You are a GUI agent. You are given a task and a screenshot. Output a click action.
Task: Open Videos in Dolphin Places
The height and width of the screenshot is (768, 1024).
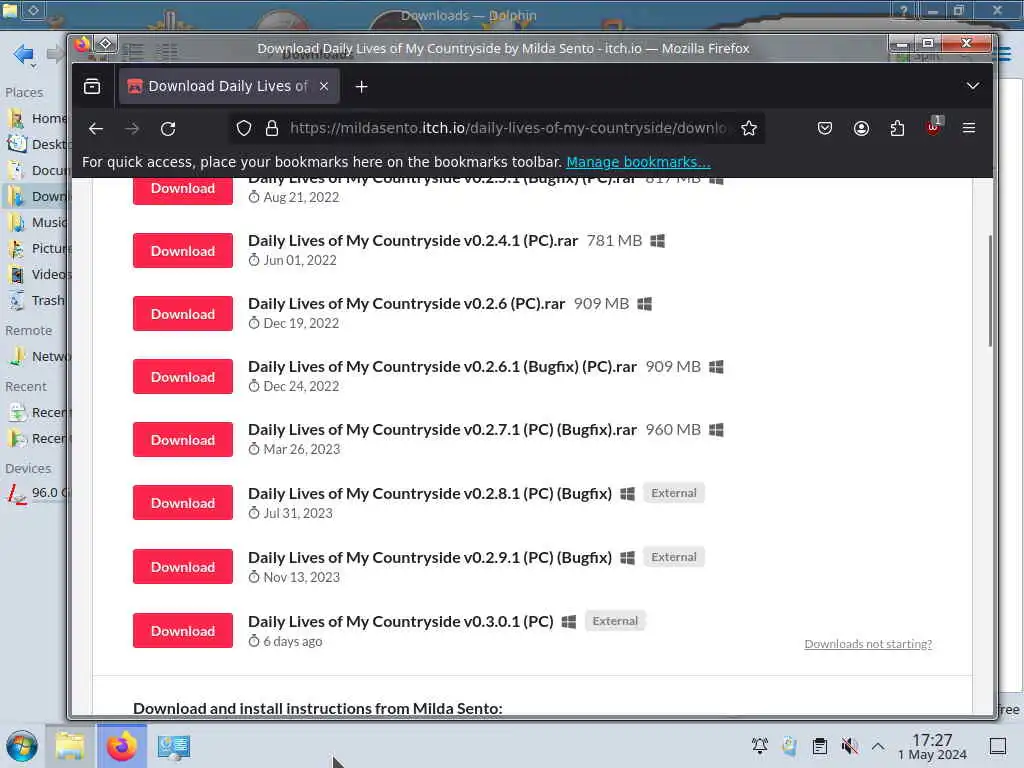tap(38, 275)
